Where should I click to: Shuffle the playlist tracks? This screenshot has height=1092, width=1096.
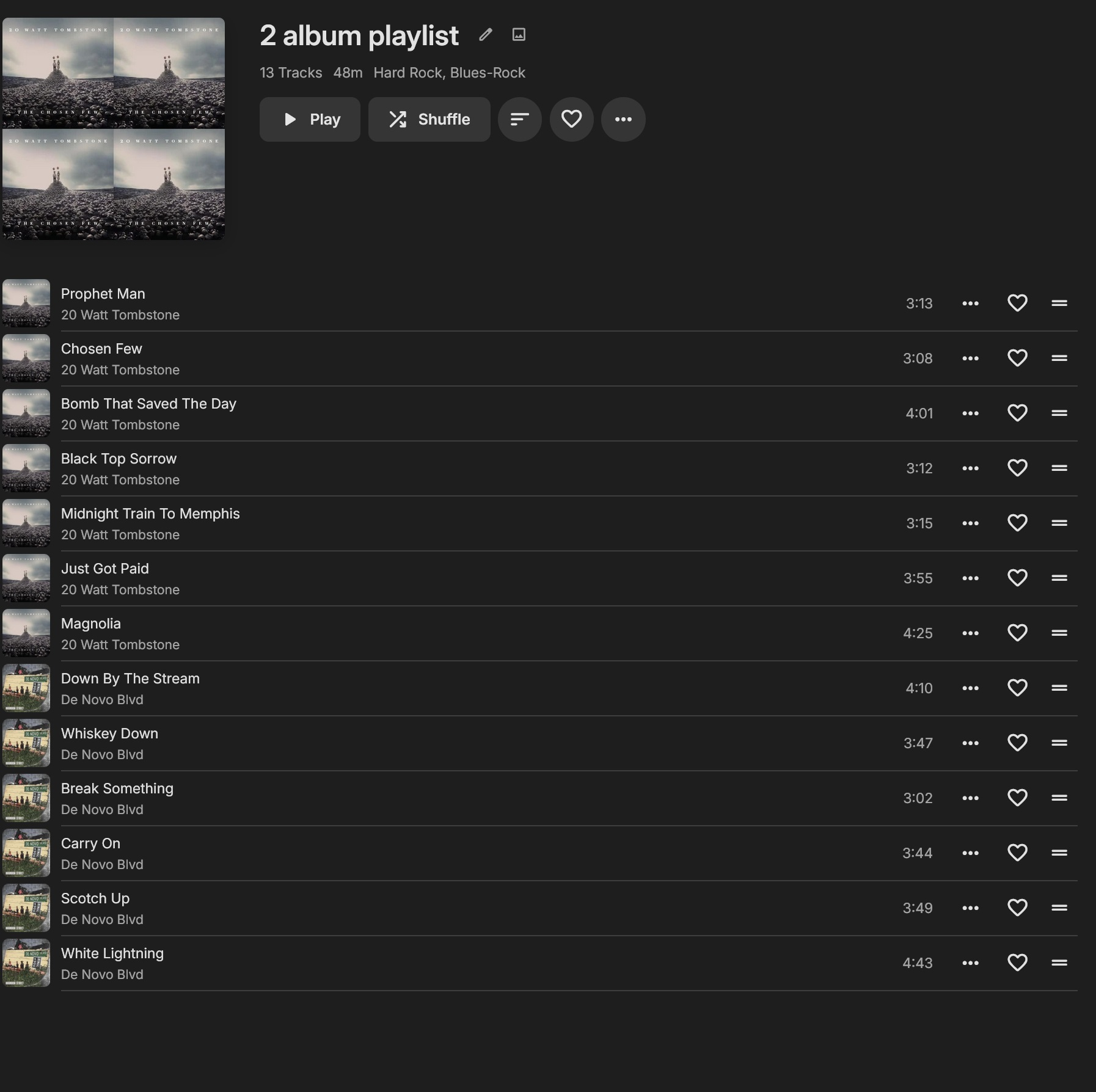point(429,119)
